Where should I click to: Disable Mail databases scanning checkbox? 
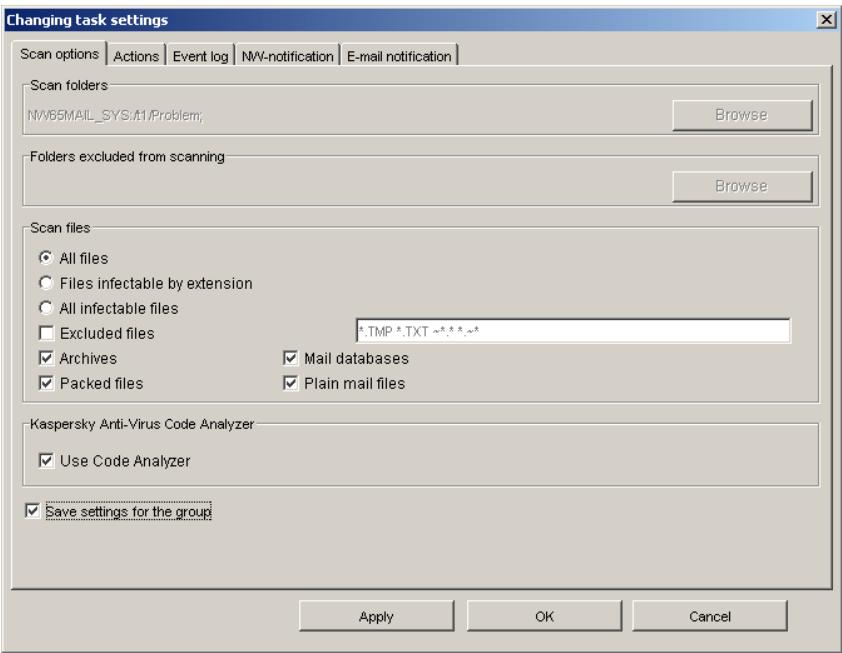coord(291,358)
